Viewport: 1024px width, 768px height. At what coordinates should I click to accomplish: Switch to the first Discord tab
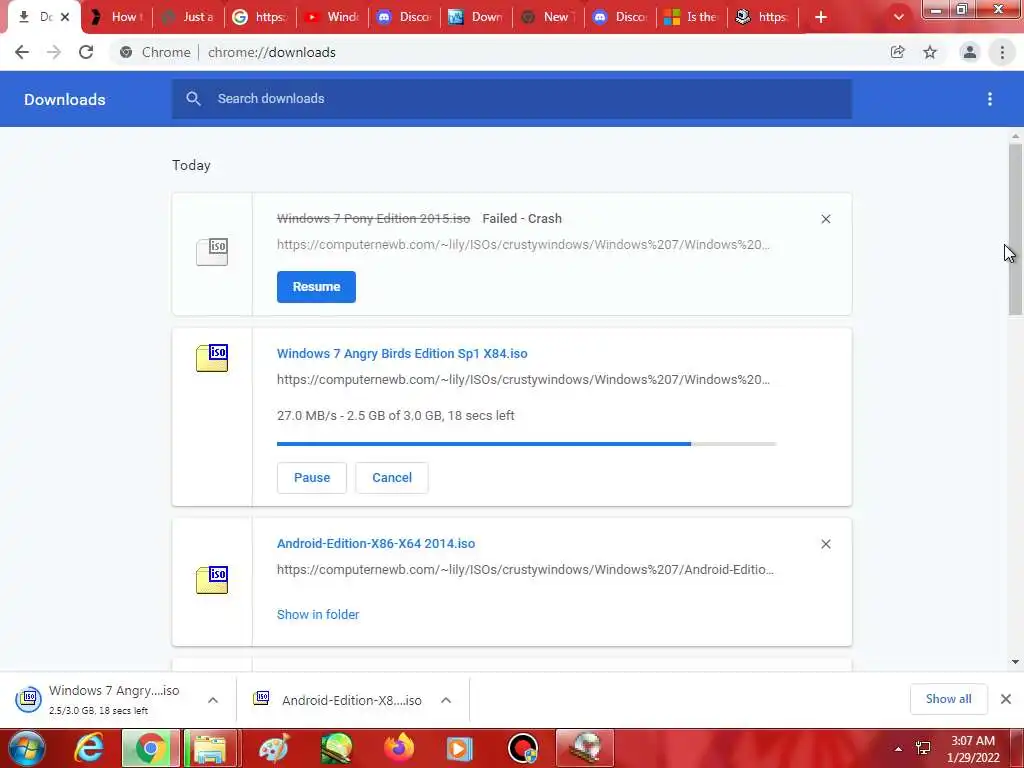[x=404, y=17]
